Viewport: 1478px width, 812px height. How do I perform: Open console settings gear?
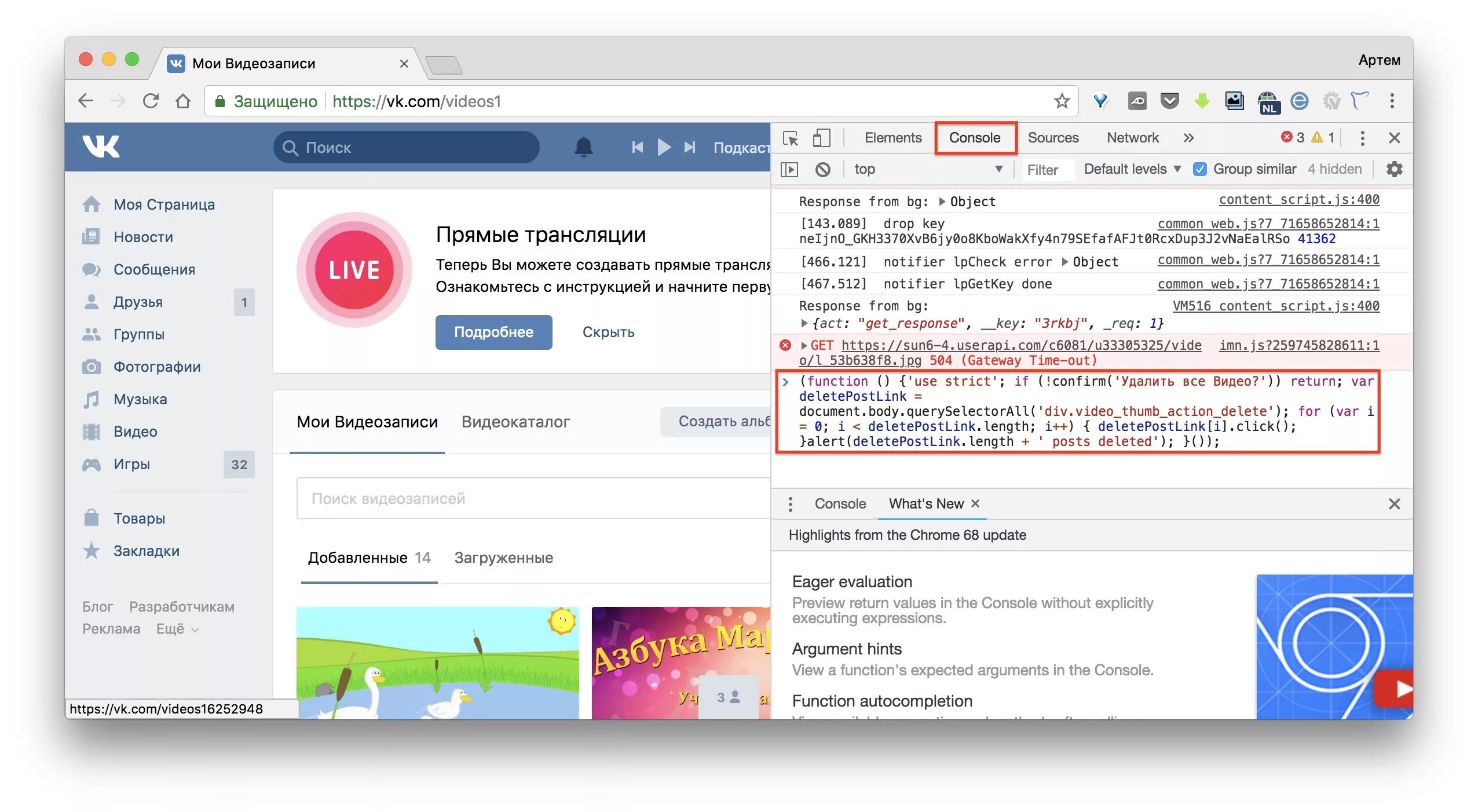(x=1394, y=169)
